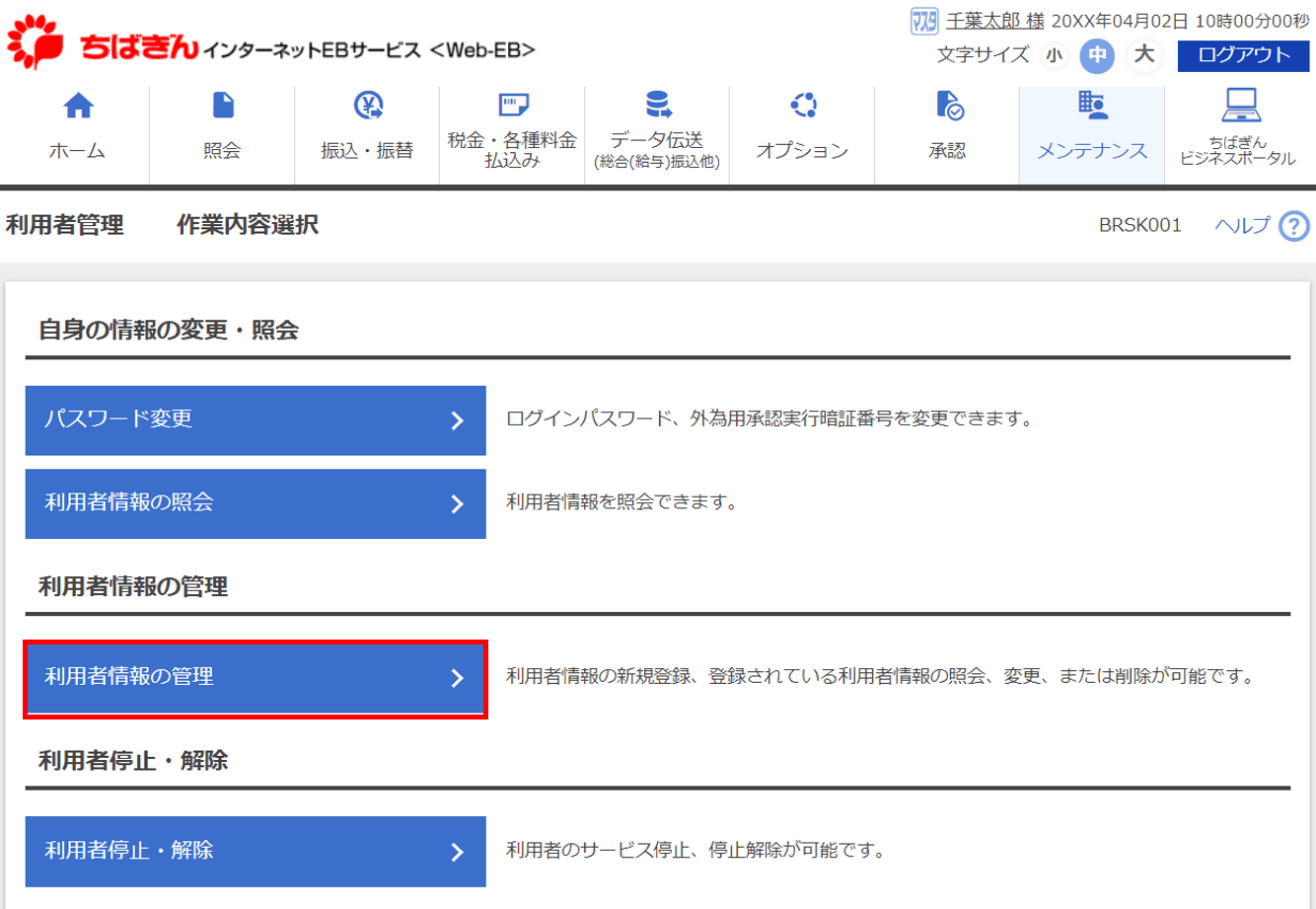Click the ちばぎん logo
Screen dimensions: 1316x909
click(104, 44)
